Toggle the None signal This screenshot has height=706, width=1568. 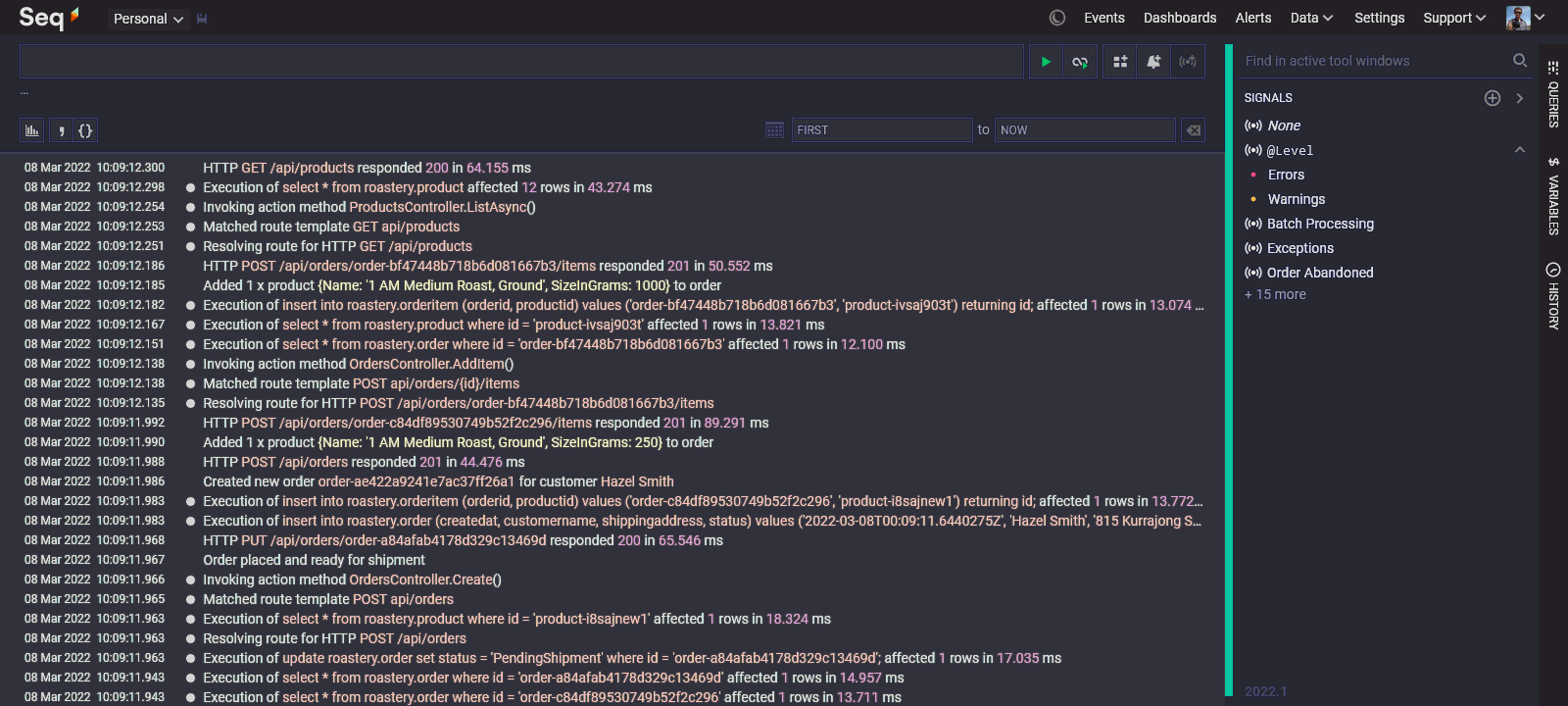tap(1284, 126)
